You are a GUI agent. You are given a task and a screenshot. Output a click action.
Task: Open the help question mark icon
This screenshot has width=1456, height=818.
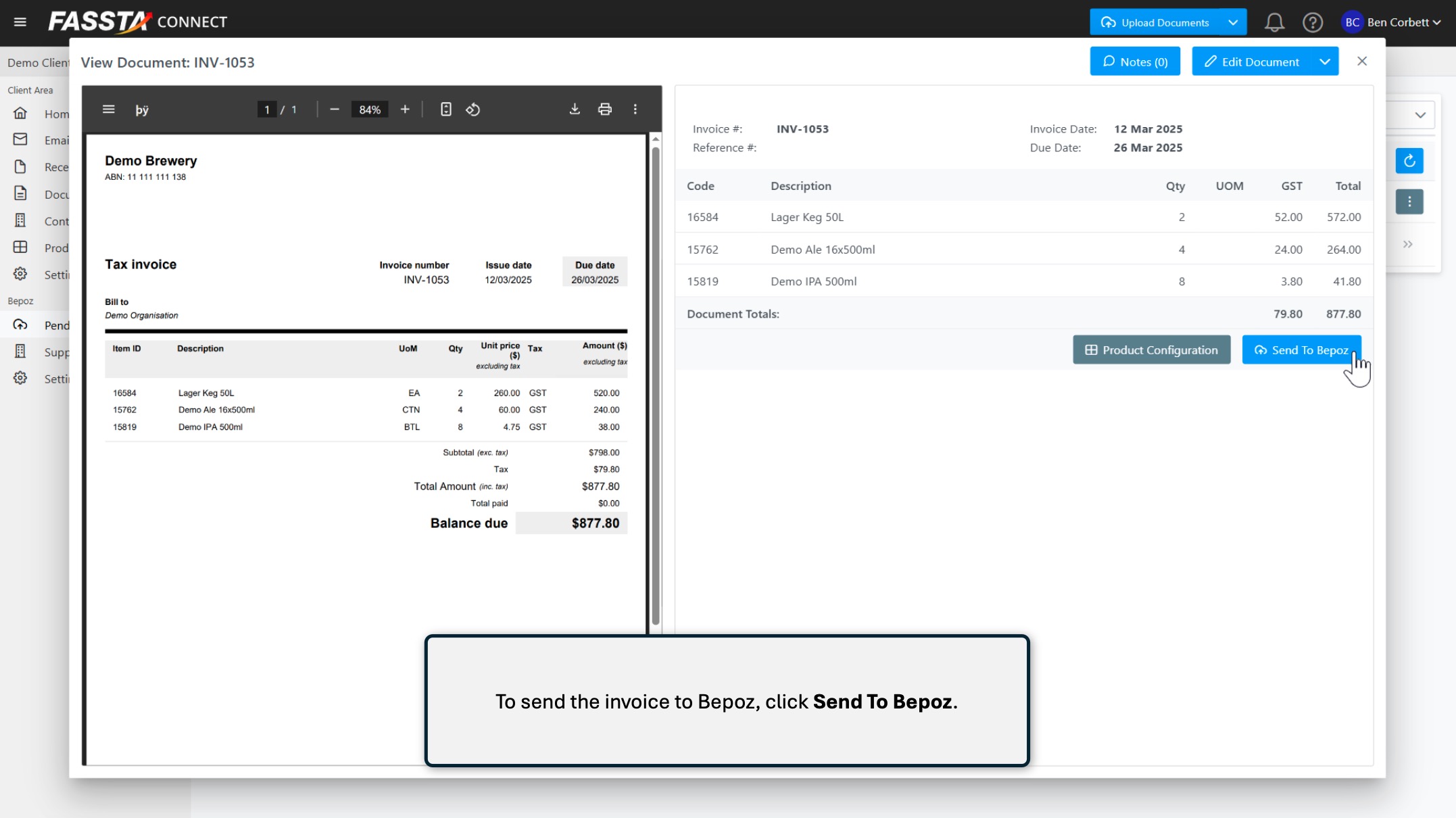coord(1313,22)
